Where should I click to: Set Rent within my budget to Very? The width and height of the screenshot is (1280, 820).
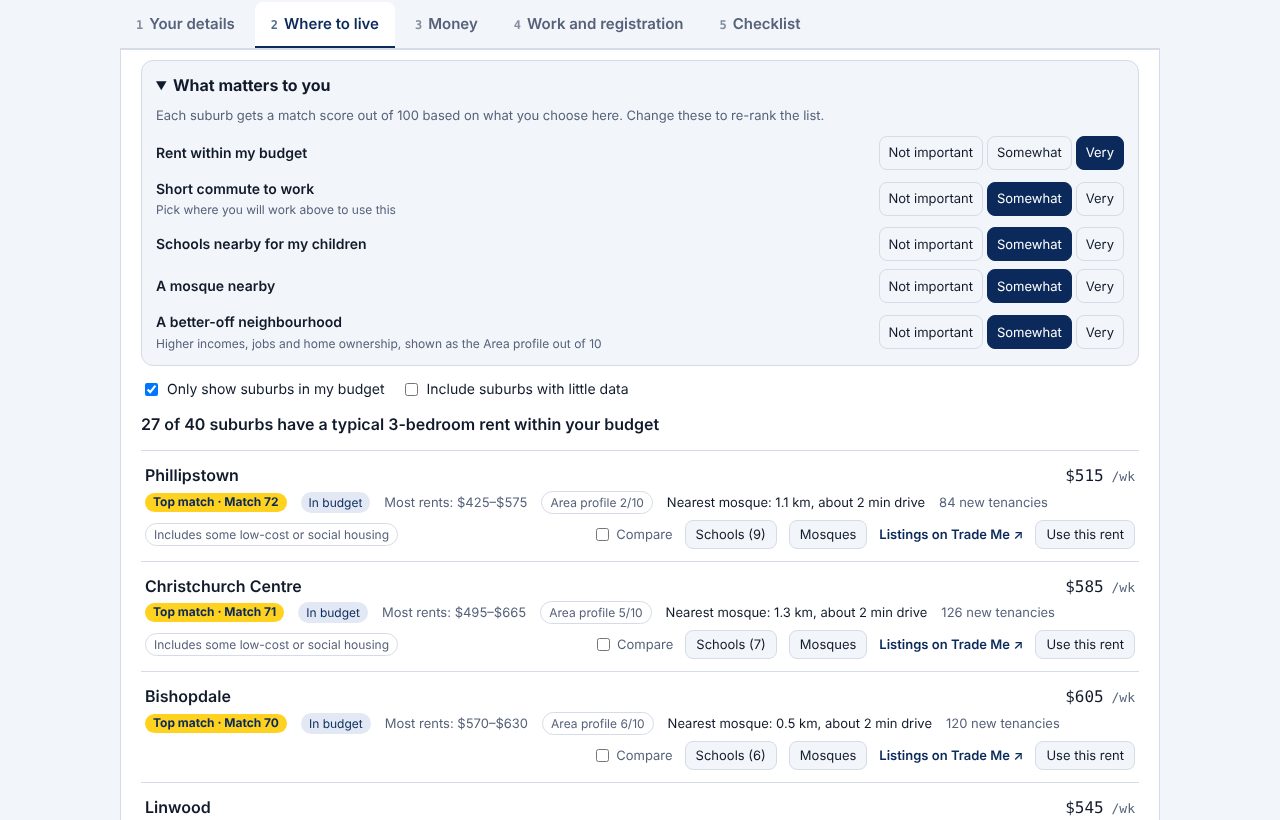[1100, 153]
